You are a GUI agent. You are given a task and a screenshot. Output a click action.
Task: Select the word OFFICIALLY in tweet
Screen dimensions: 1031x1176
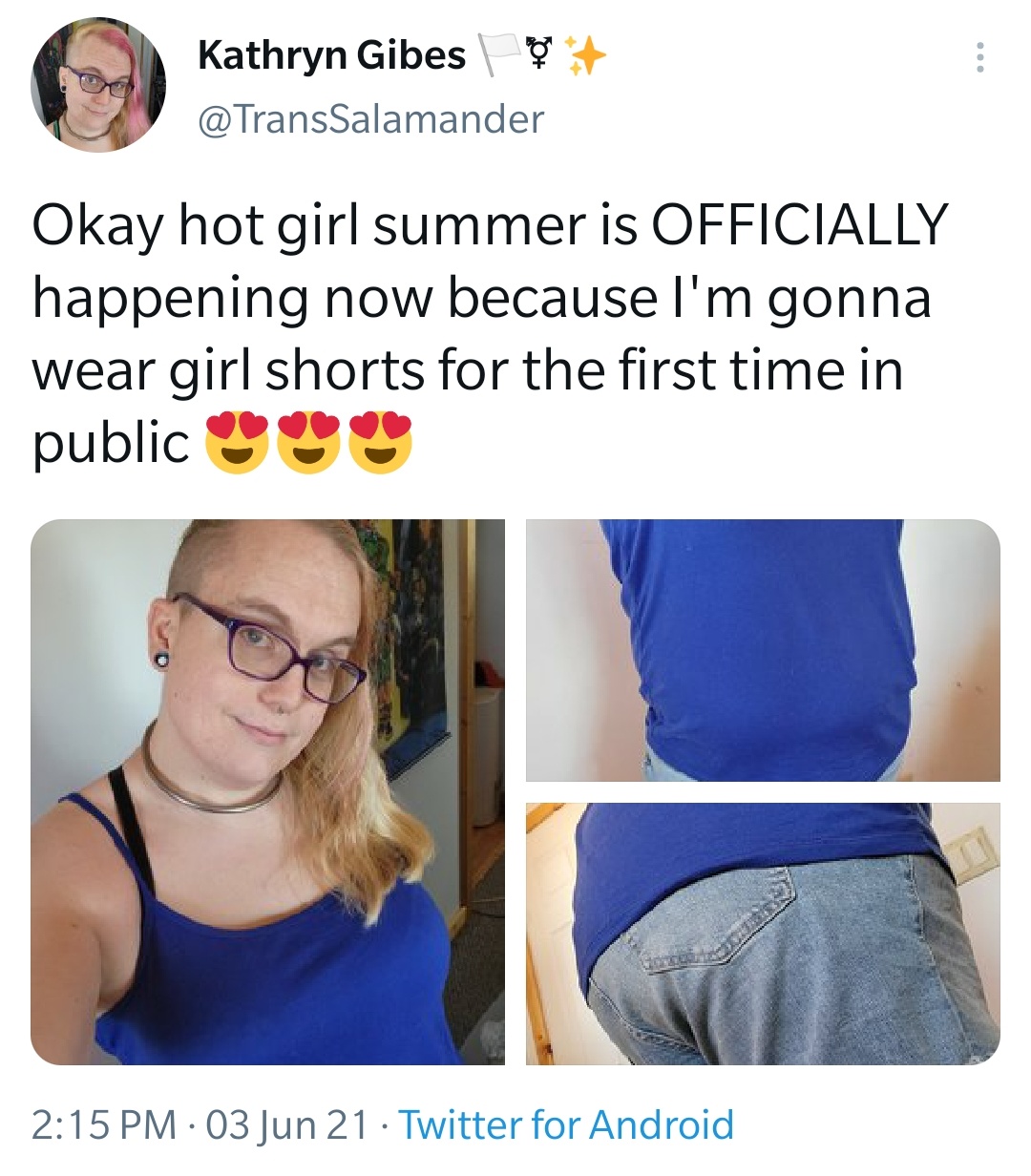click(x=798, y=223)
